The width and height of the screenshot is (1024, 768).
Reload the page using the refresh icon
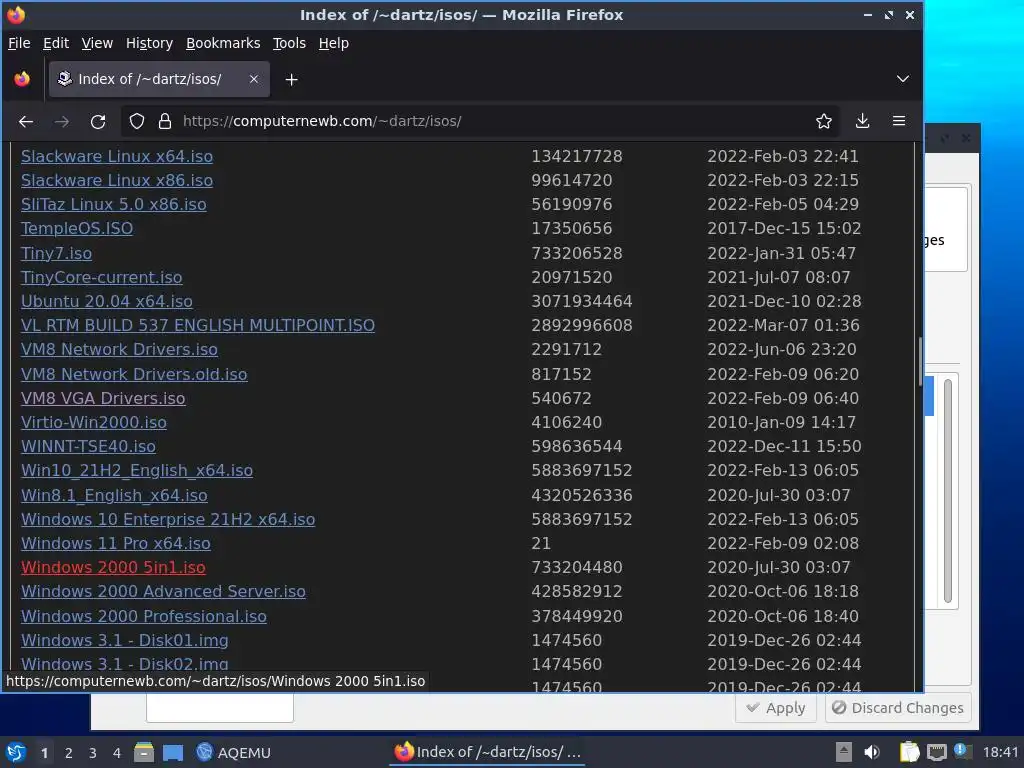(x=98, y=121)
